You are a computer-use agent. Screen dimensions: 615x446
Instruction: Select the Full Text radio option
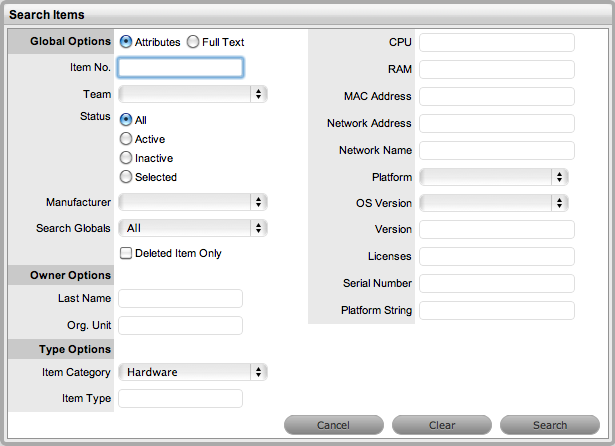coord(193,42)
